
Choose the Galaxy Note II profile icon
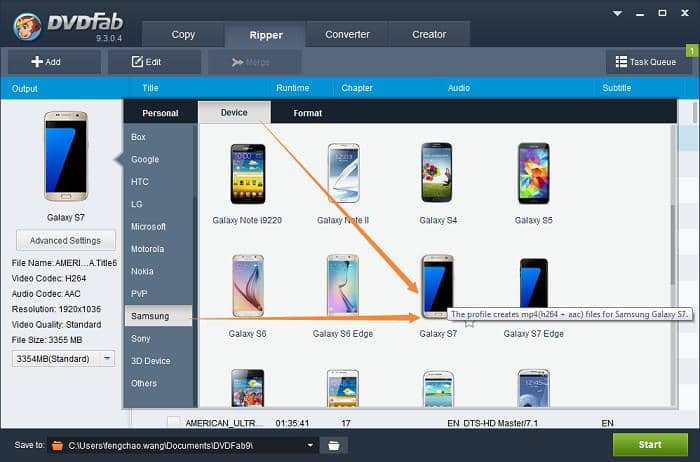(x=343, y=173)
